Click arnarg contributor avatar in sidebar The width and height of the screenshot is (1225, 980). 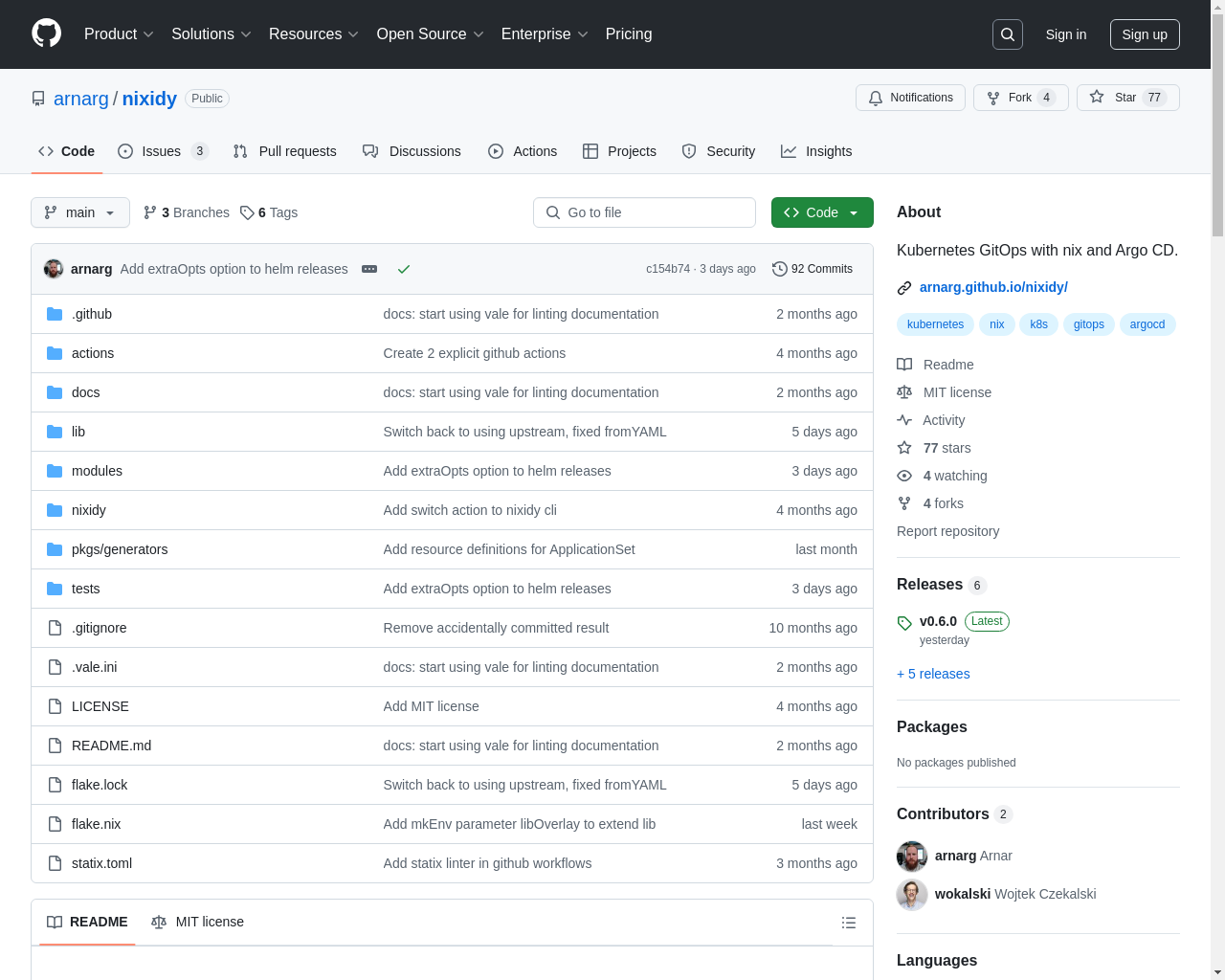click(912, 857)
